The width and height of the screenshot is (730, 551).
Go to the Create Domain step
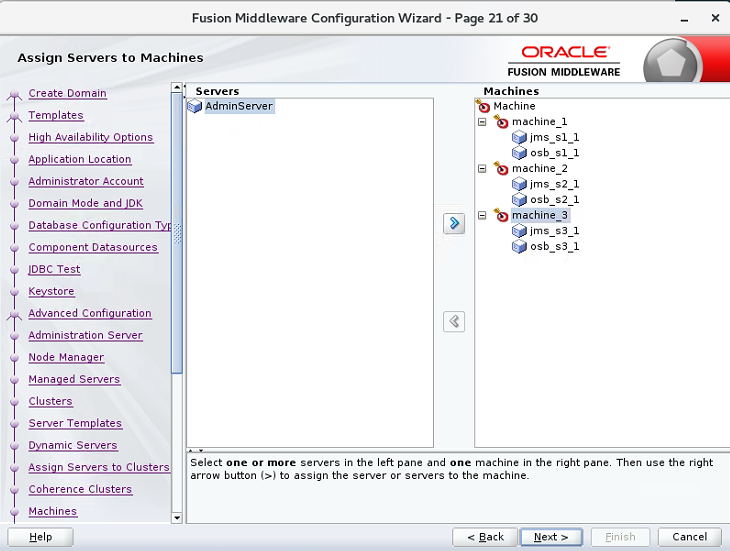68,93
